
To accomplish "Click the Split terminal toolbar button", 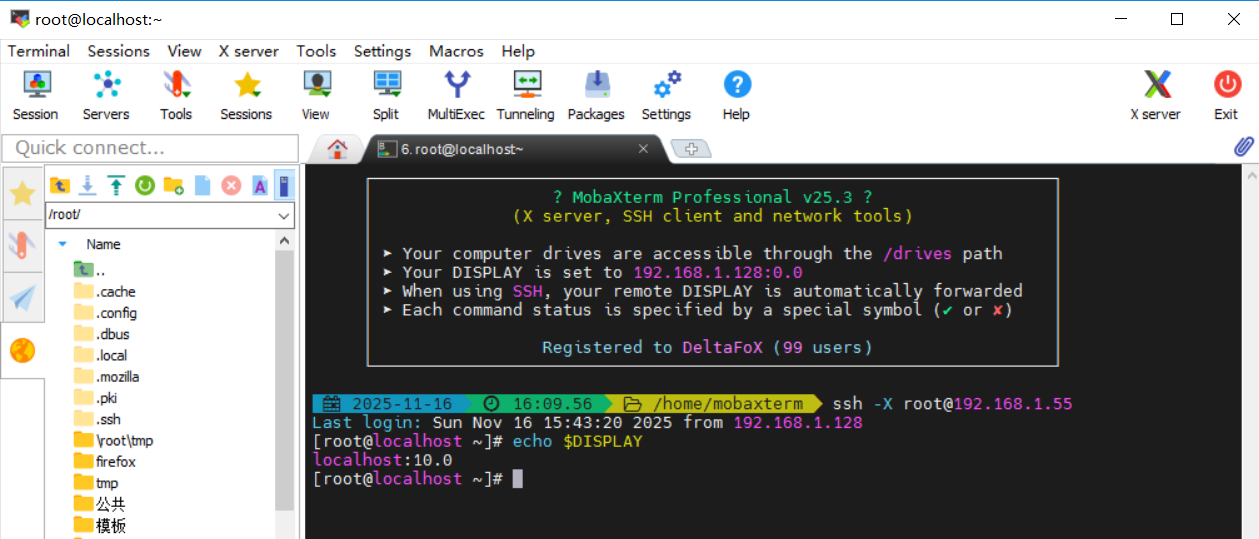I will (x=386, y=96).
